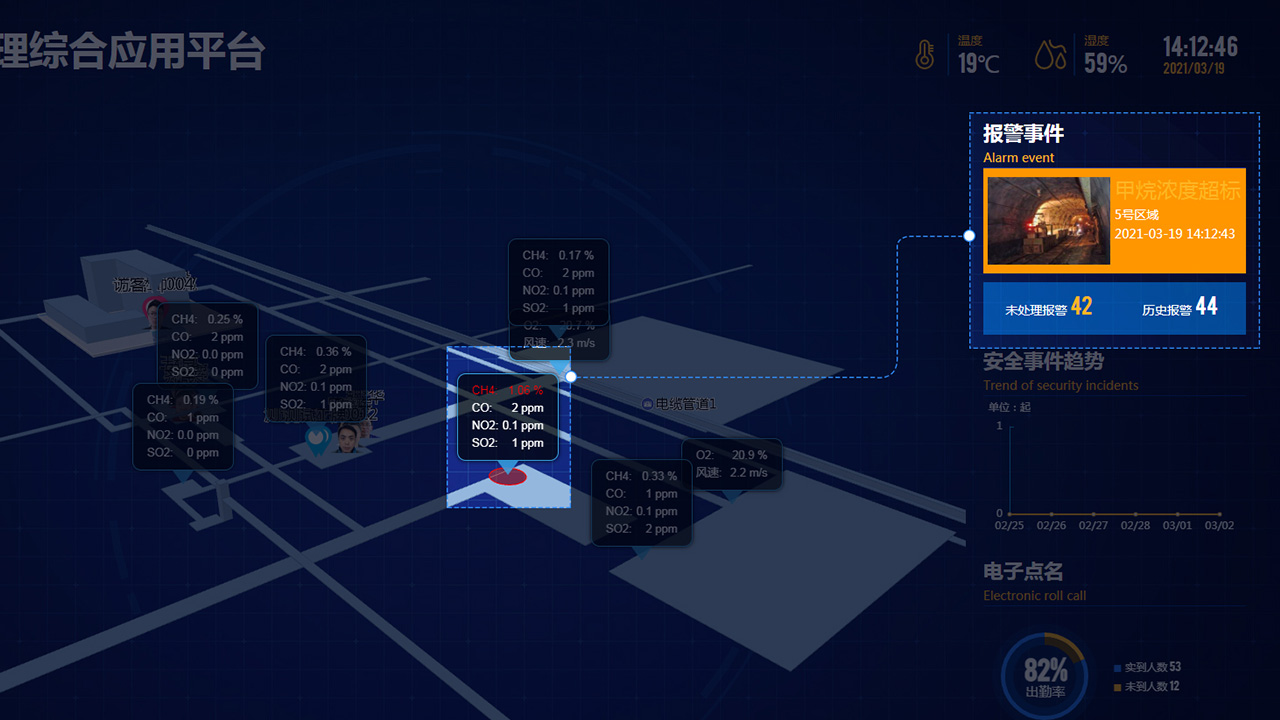The image size is (1280, 720).
Task: Select sensor popup showing CH4 0.25 %
Action: click(x=207, y=345)
